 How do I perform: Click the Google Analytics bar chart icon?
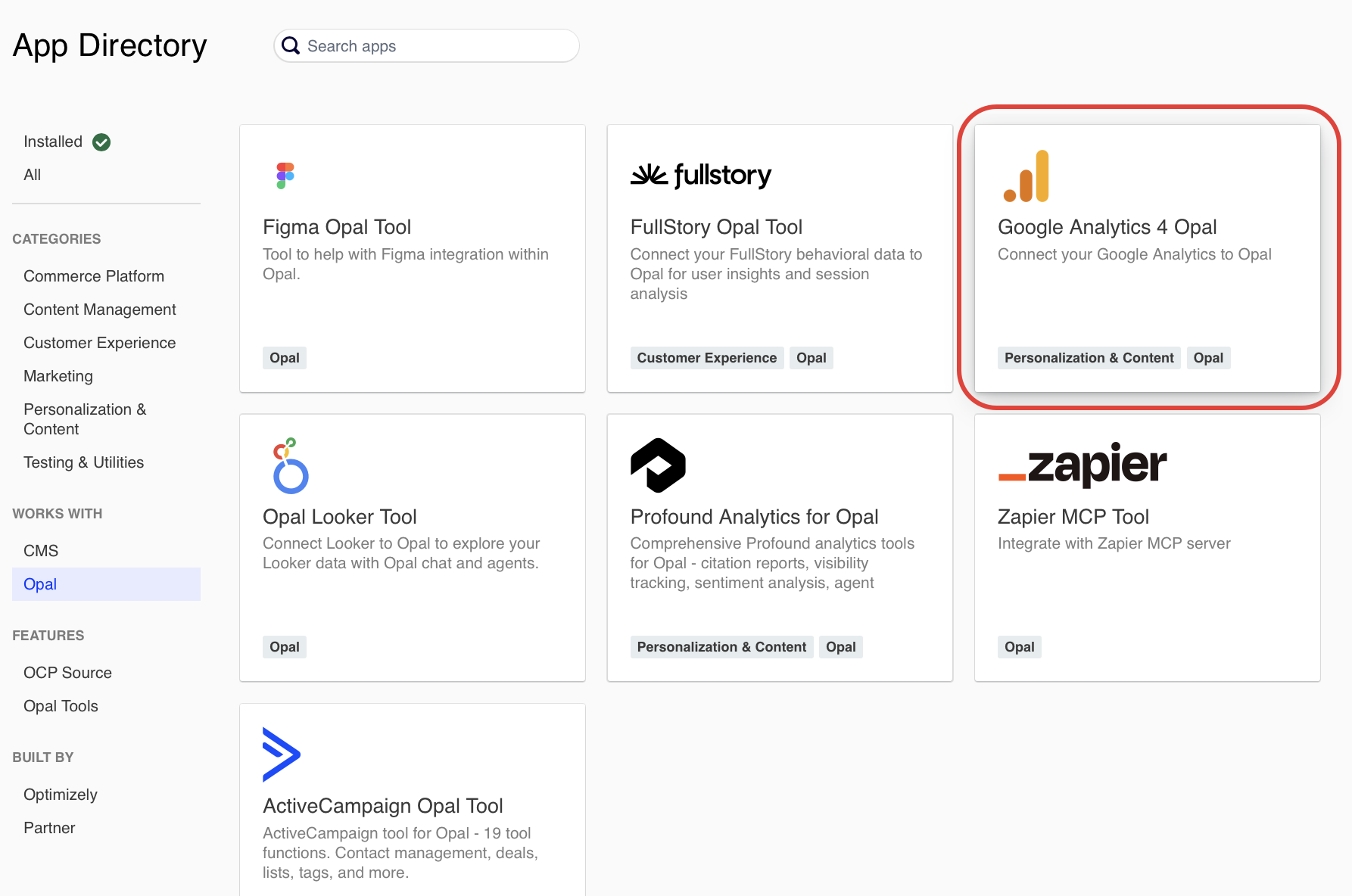(1027, 177)
